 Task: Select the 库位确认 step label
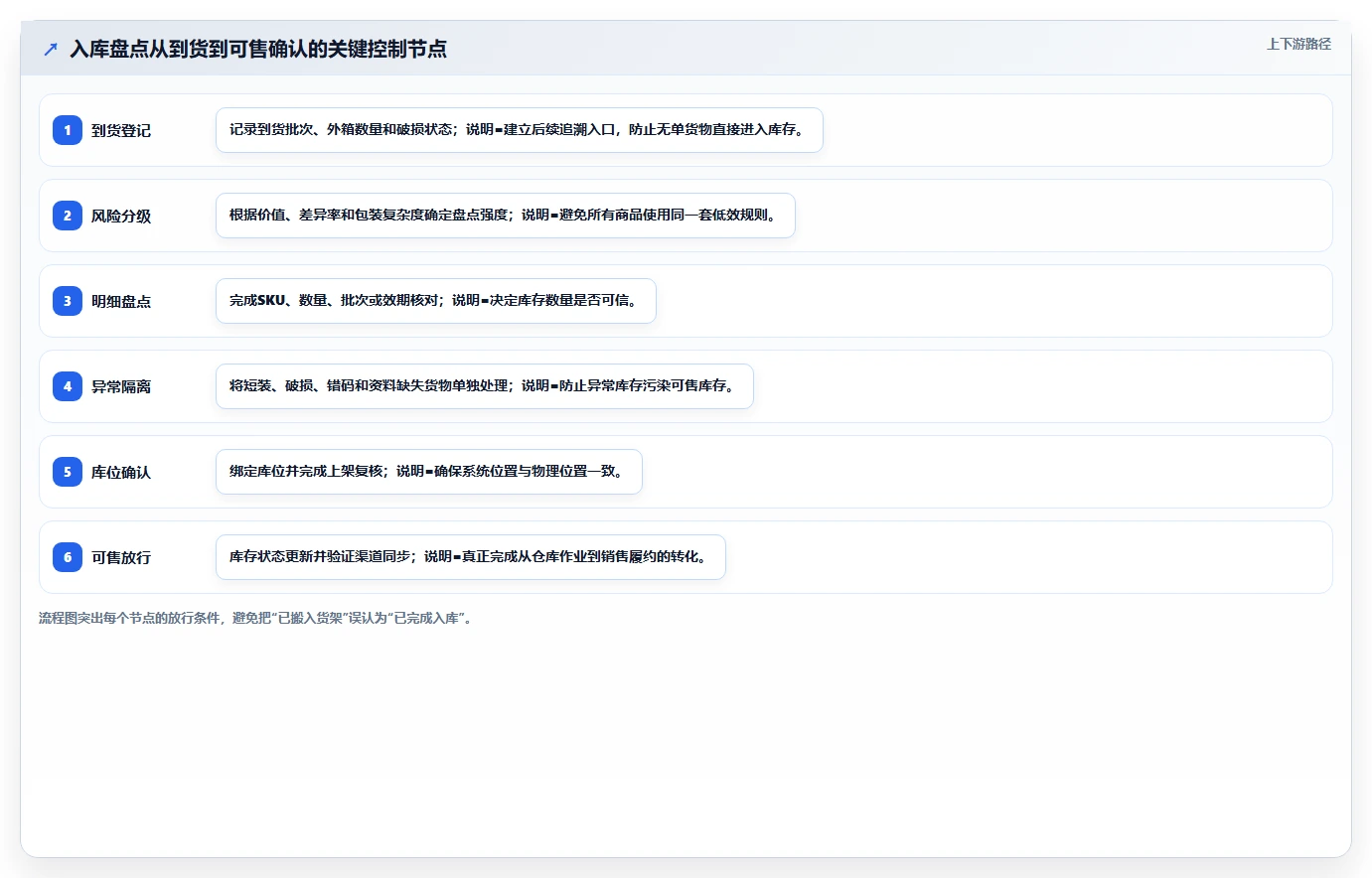pos(121,472)
